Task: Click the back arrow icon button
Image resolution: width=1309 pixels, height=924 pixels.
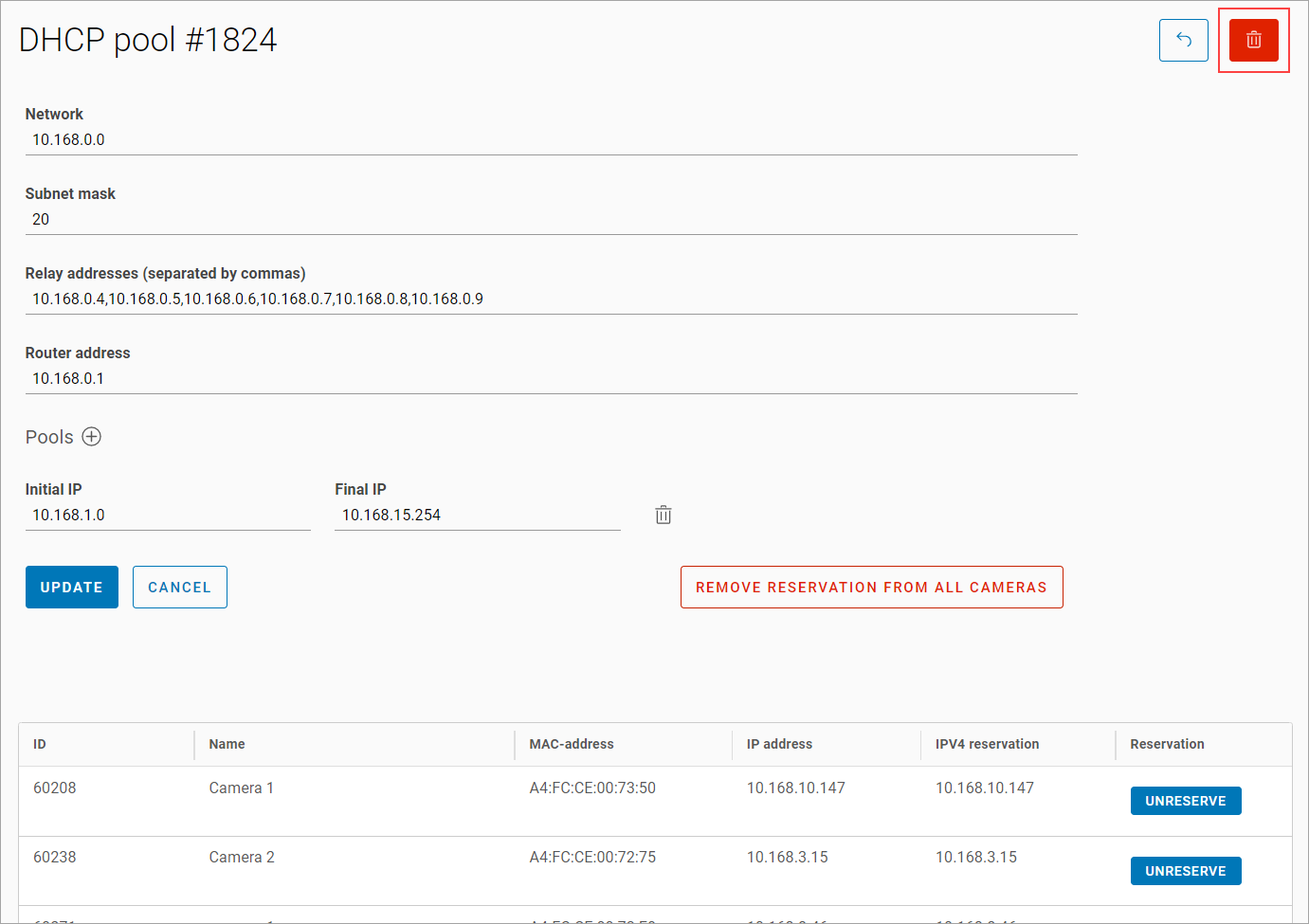Action: click(1183, 40)
